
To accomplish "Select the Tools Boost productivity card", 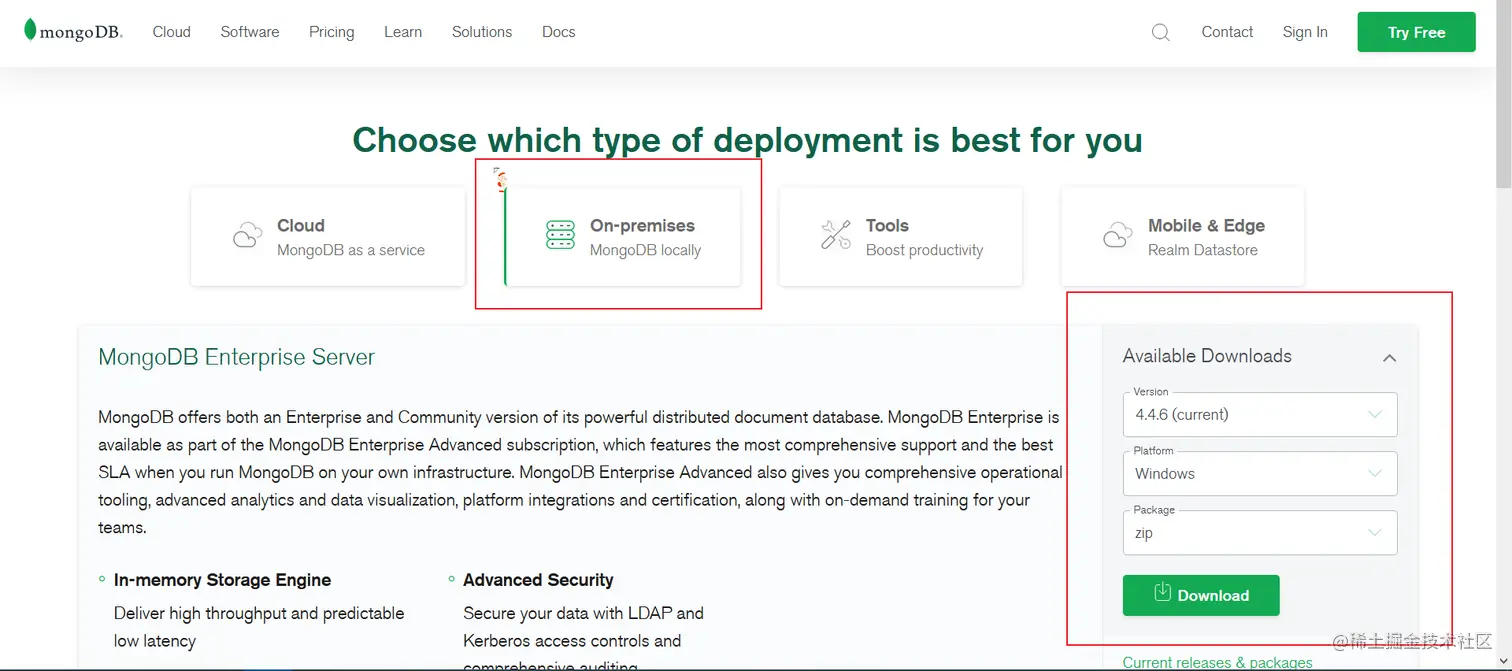I will pyautogui.click(x=901, y=237).
